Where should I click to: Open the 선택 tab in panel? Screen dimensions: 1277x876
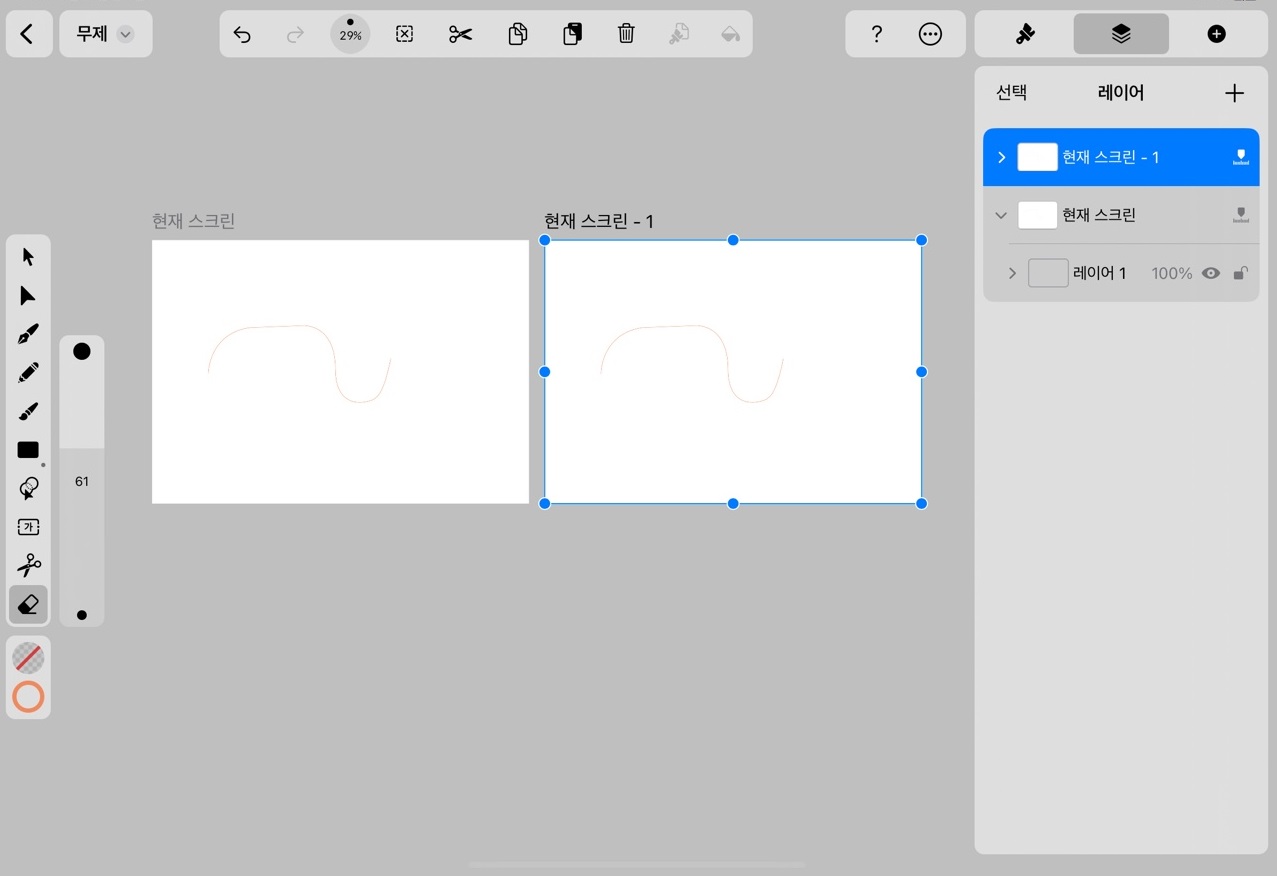(1011, 93)
